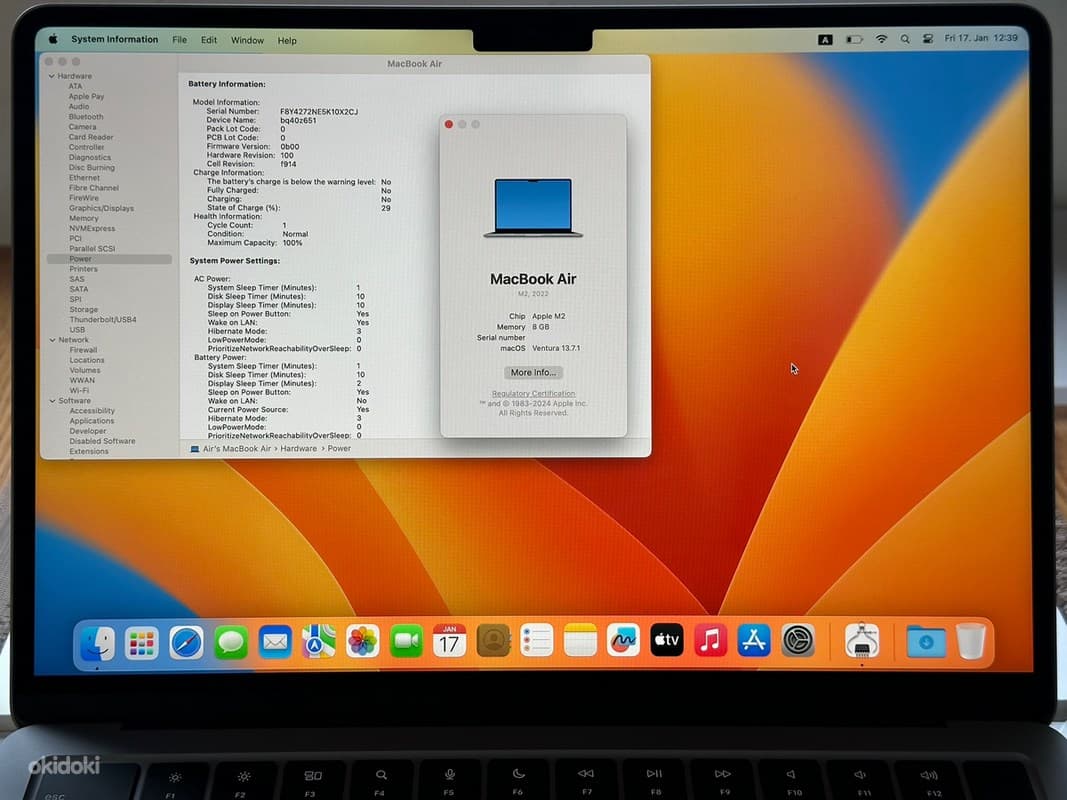Open Contacts in the Dock
Image resolution: width=1067 pixels, height=800 pixels.
click(493, 641)
